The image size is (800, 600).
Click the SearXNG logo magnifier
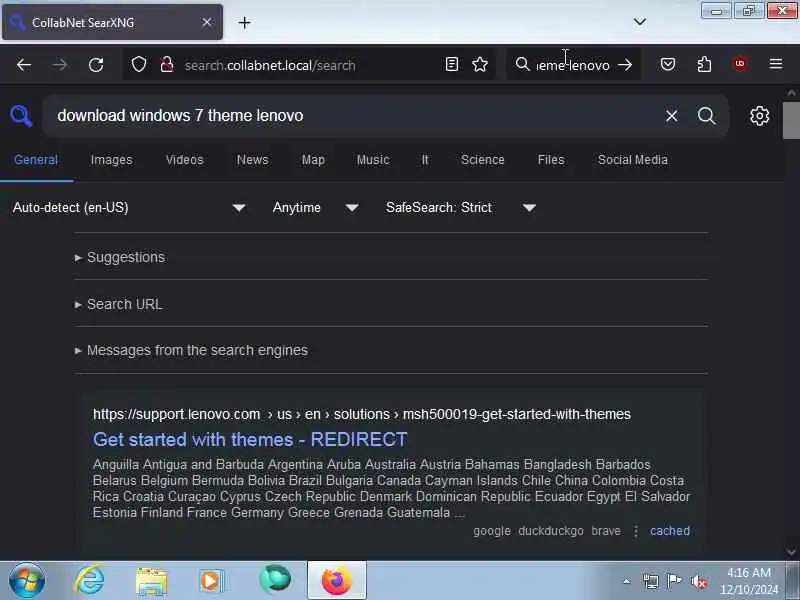pos(21,116)
